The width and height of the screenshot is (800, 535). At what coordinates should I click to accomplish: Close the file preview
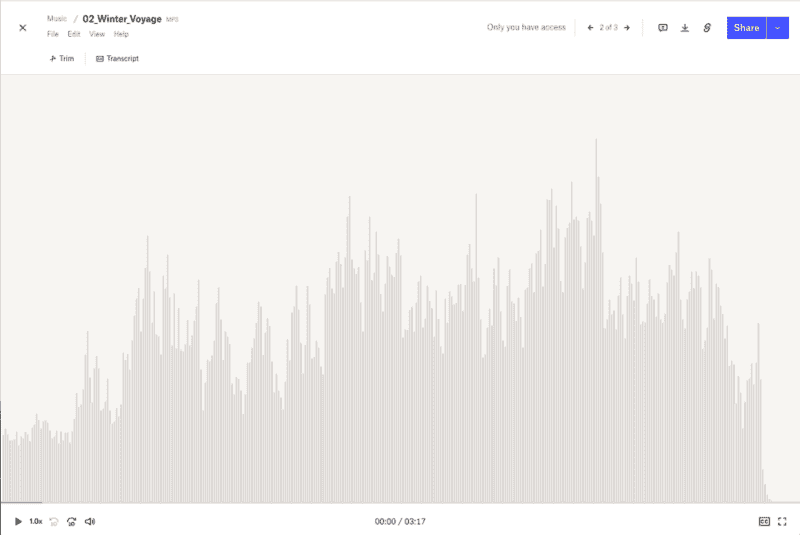(x=23, y=28)
